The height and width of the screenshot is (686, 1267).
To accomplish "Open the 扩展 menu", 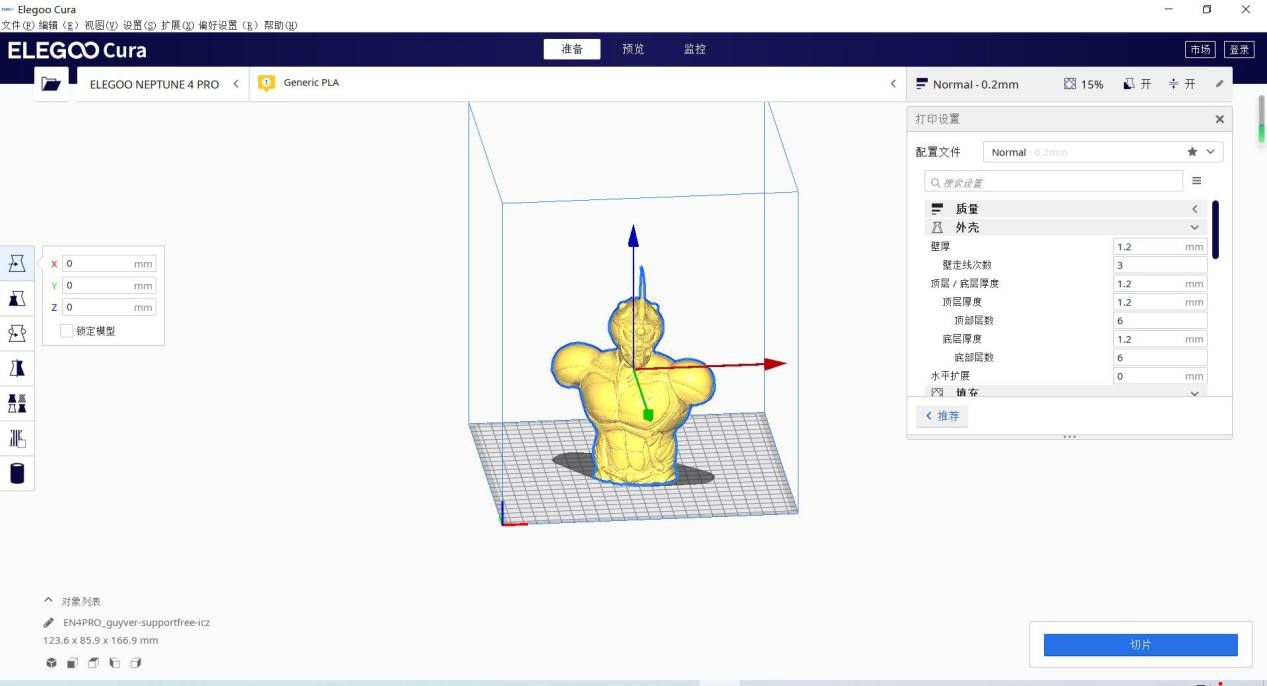I will [178, 25].
